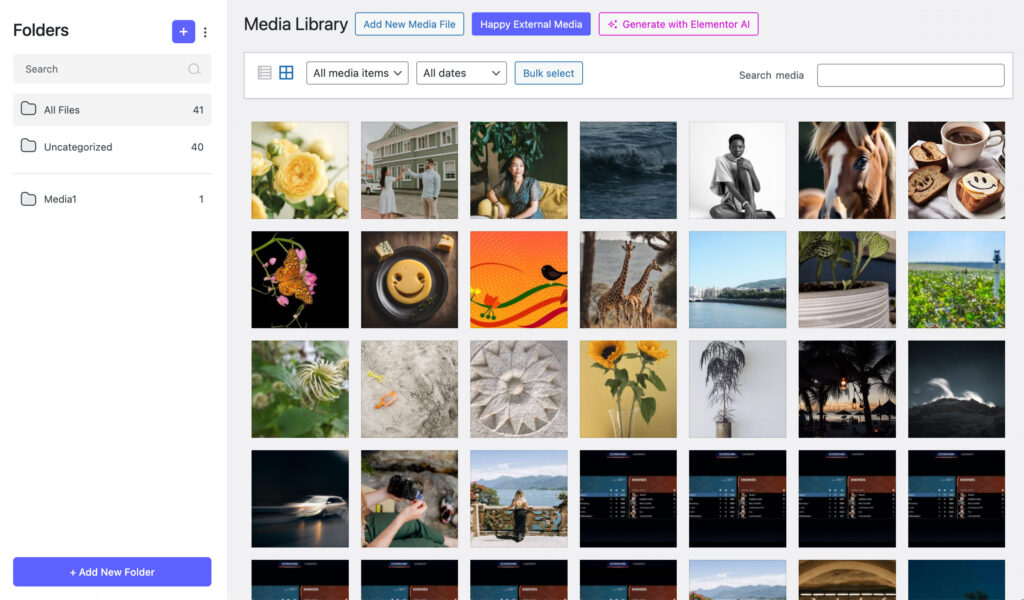
Task: Select the potted palm by white wall photo
Action: click(737, 389)
